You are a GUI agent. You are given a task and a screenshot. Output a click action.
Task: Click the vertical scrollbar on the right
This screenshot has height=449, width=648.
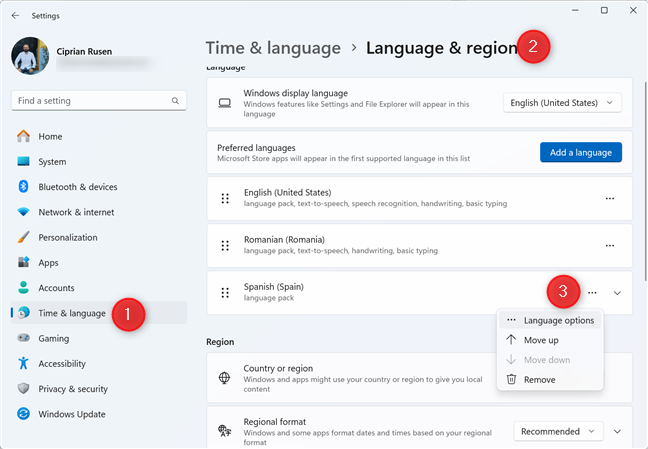pyautogui.click(x=646, y=182)
